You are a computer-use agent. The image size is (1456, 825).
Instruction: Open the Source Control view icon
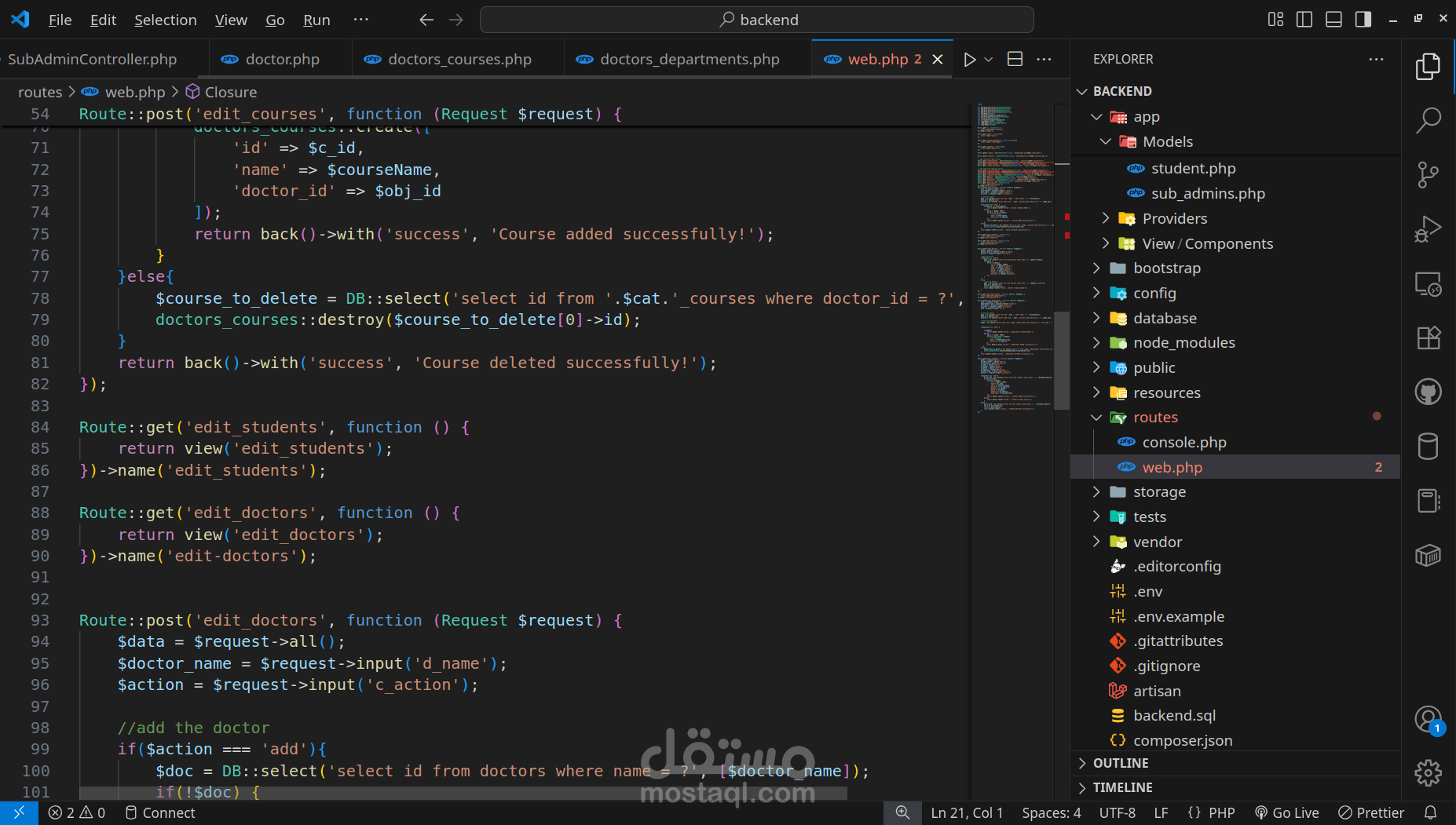(1428, 174)
